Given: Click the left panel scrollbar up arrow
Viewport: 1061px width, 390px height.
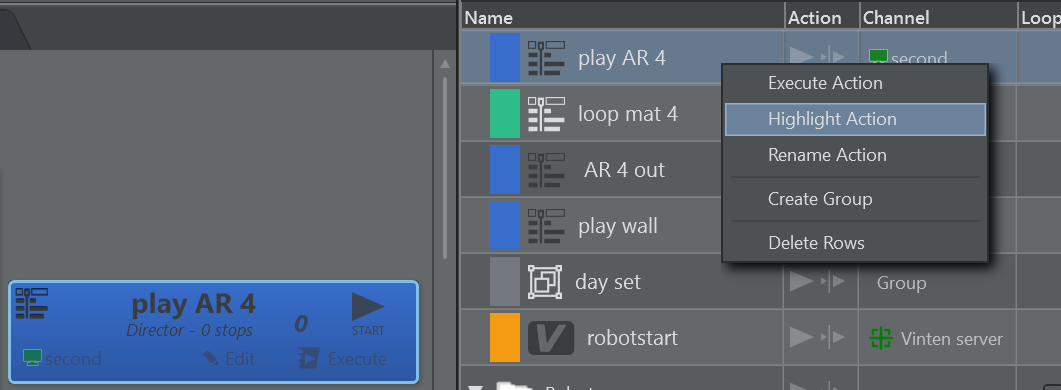Looking at the screenshot, I should pos(445,64).
